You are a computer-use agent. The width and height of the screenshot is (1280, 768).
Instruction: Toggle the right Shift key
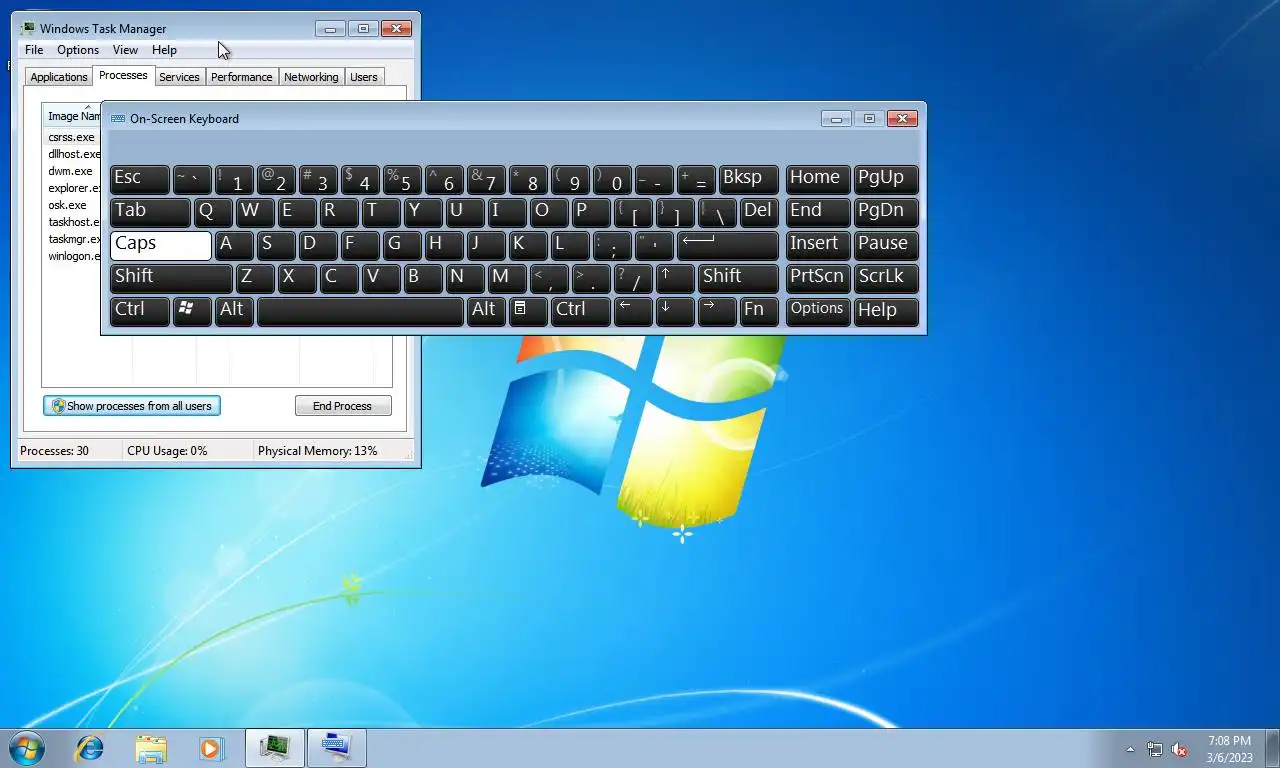738,277
